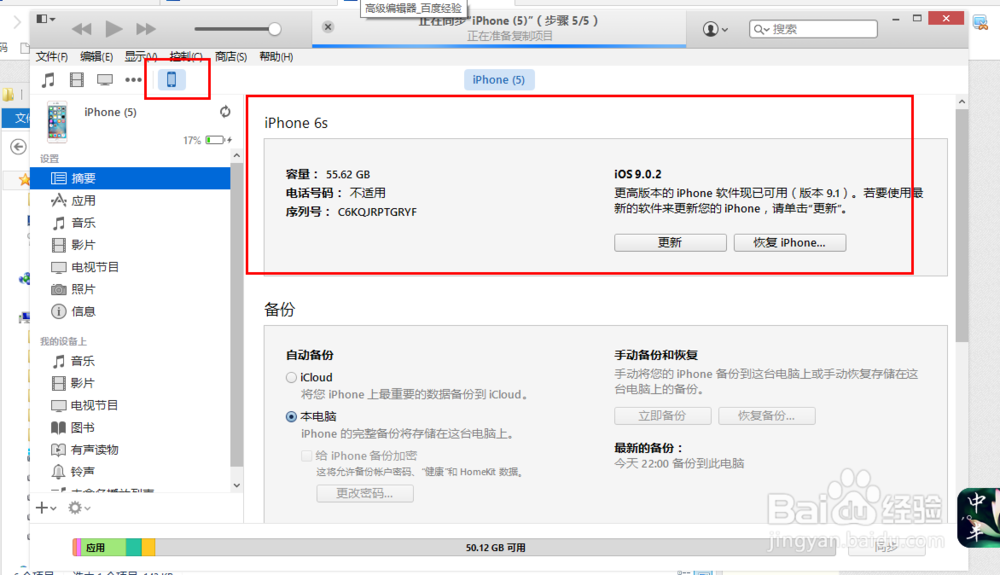The image size is (1000, 575).
Task: Click back arrow in the background window
Action: point(18,147)
